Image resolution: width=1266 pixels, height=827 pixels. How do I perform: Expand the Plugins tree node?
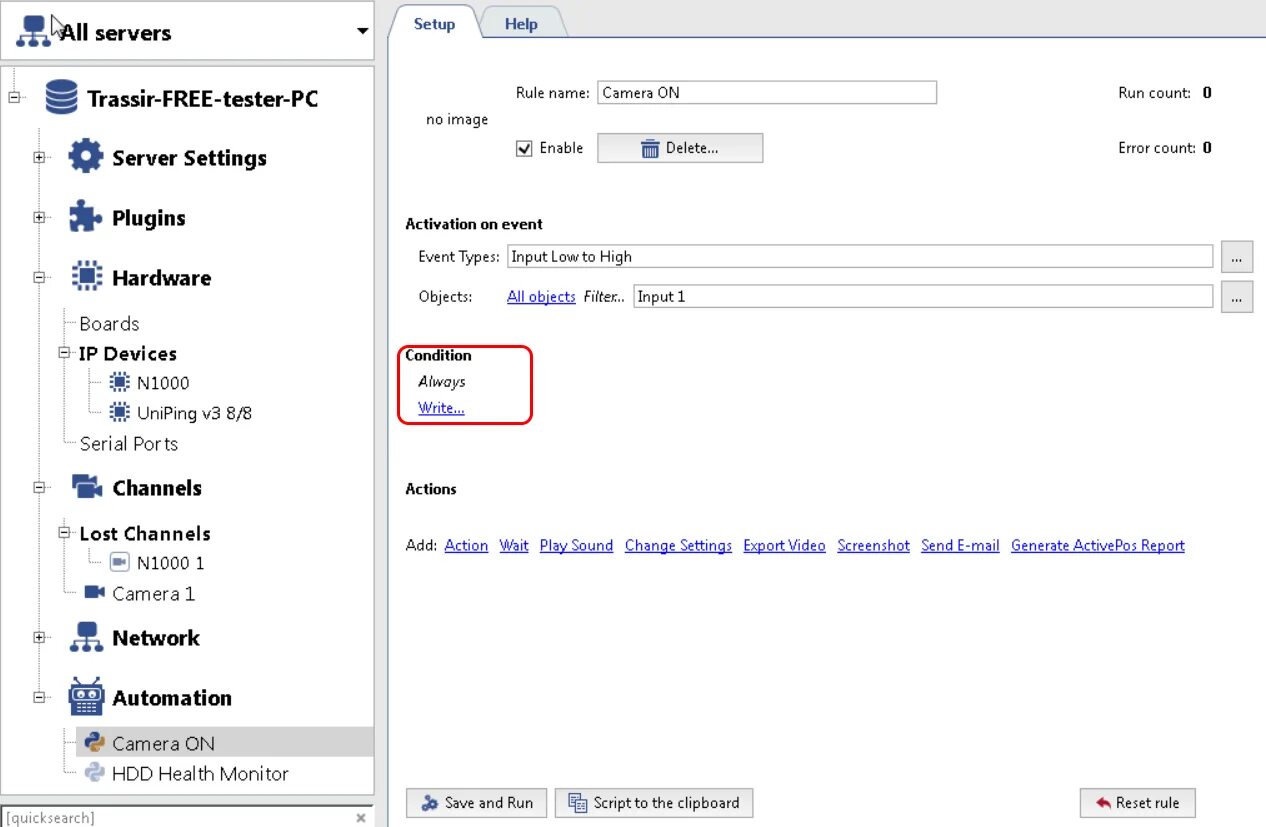[39, 217]
